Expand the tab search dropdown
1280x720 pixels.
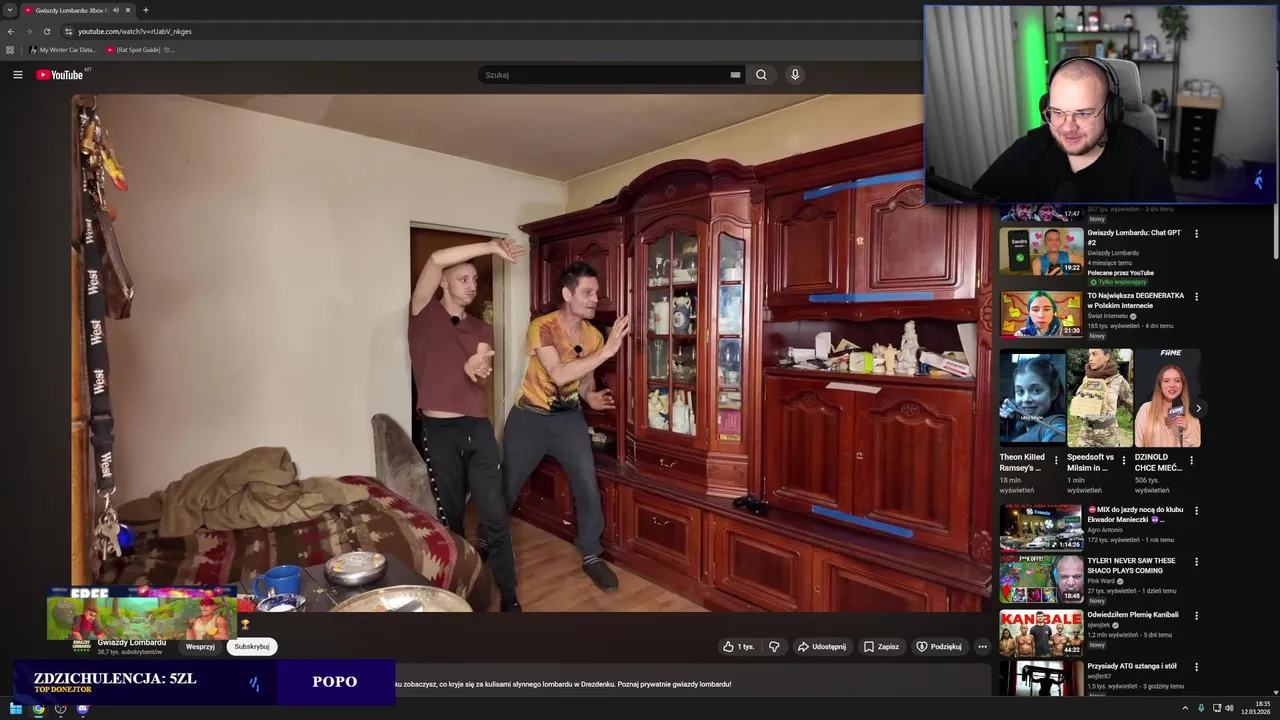coord(10,10)
